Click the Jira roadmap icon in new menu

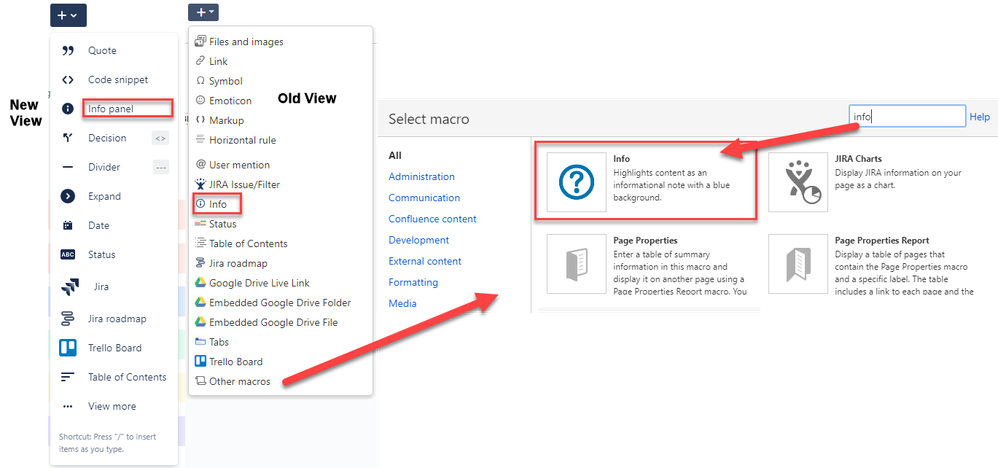point(67,319)
